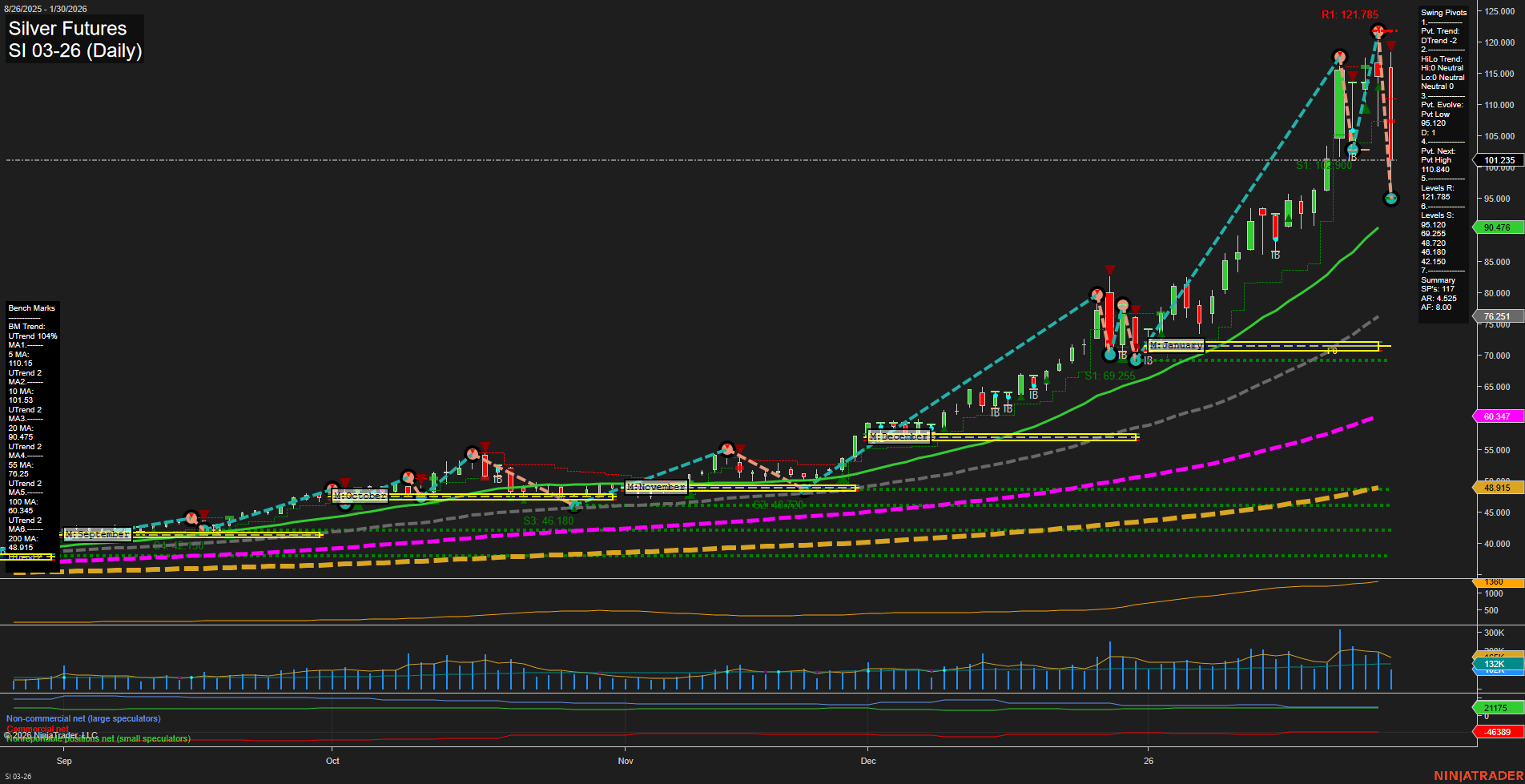Click the 101.235 last price marker on the axis

click(1500, 159)
